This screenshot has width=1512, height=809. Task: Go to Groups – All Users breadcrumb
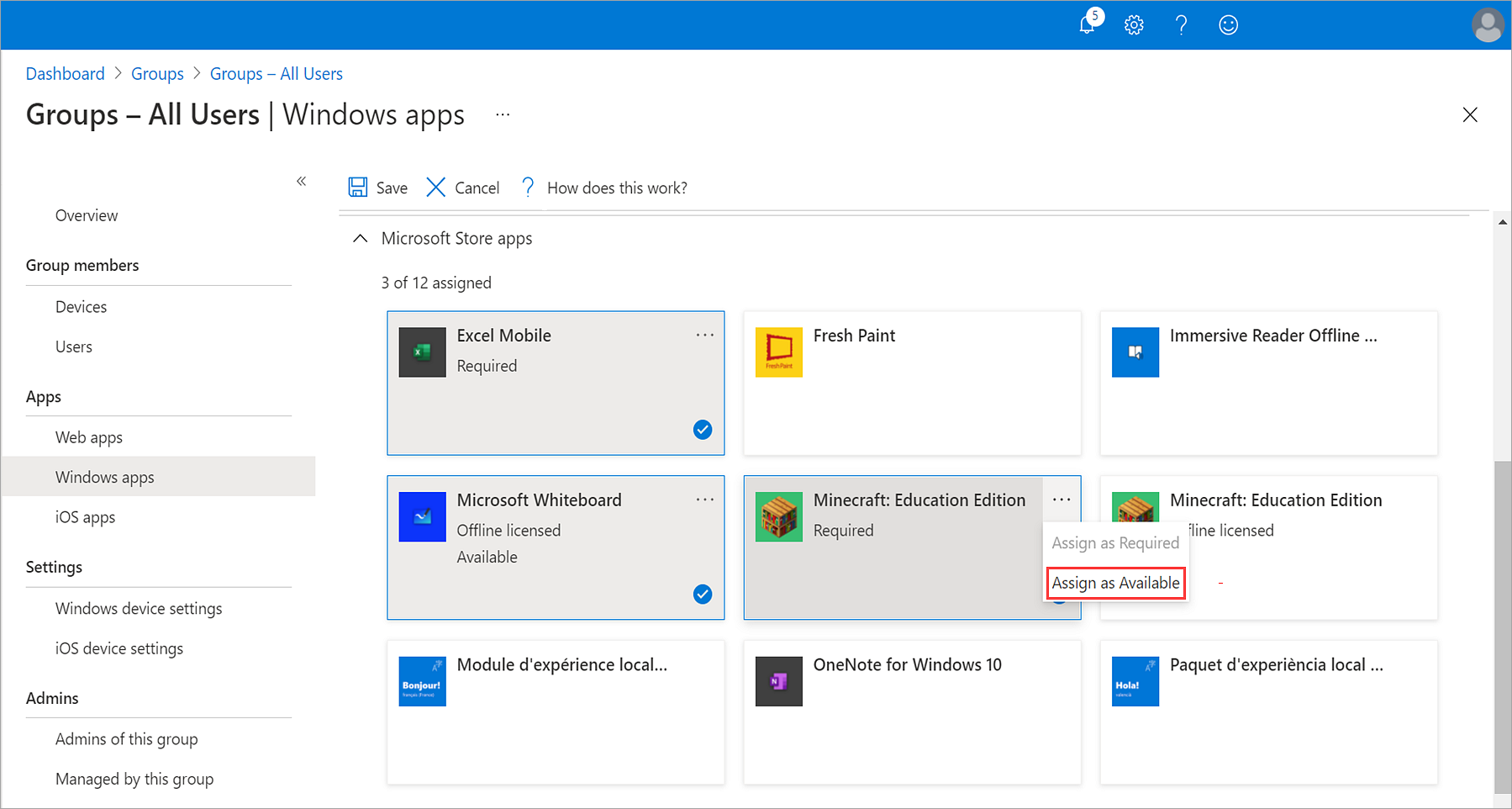click(277, 73)
